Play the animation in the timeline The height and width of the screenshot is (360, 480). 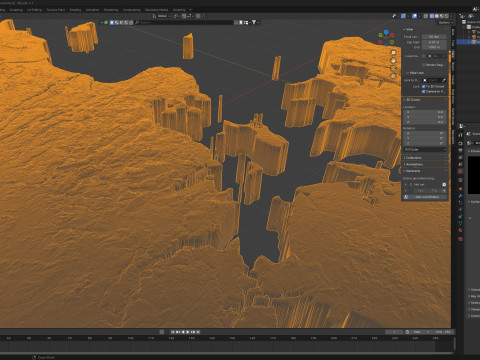coord(188,332)
